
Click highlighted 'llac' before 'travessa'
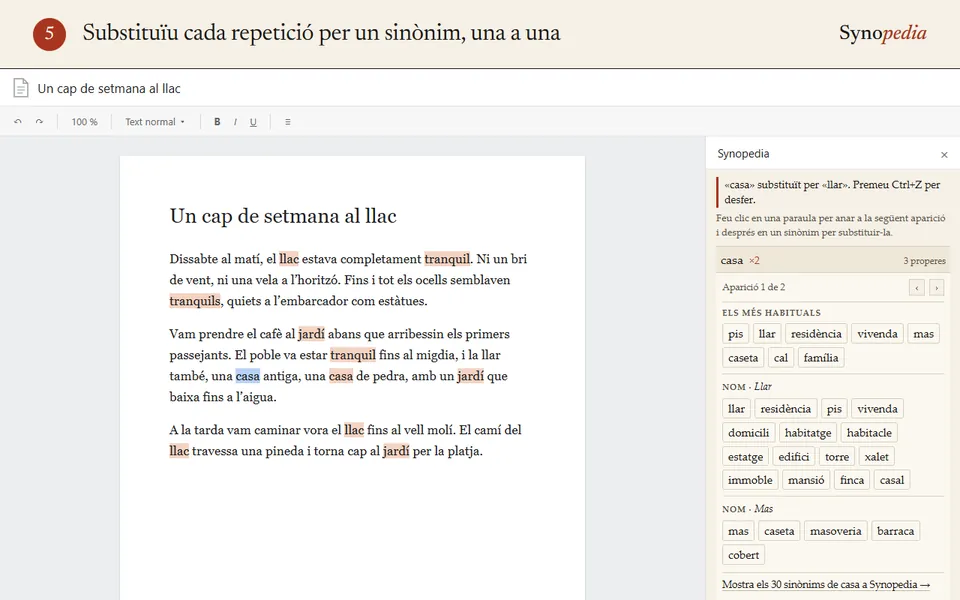(179, 451)
